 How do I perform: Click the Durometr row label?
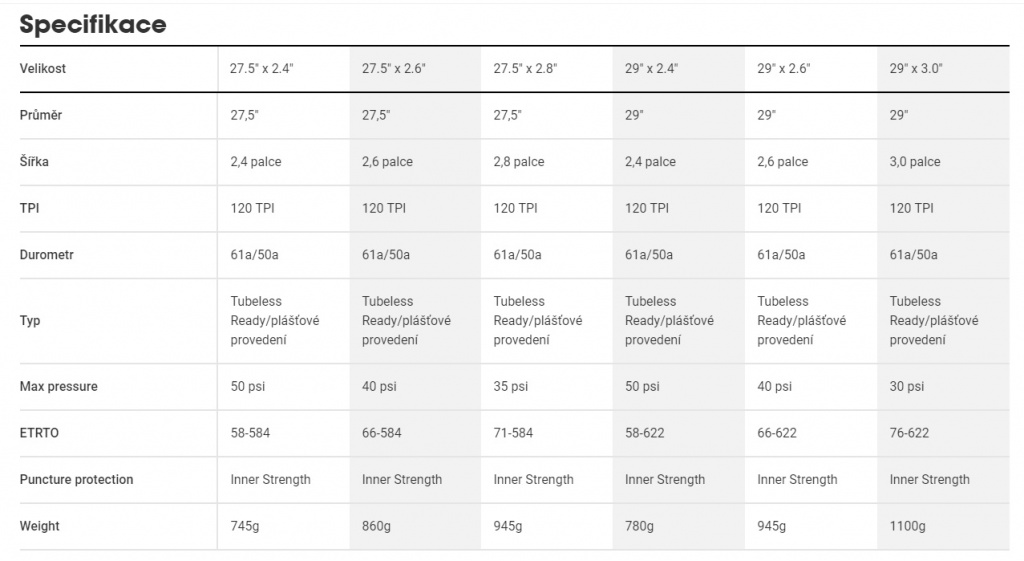click(x=46, y=255)
